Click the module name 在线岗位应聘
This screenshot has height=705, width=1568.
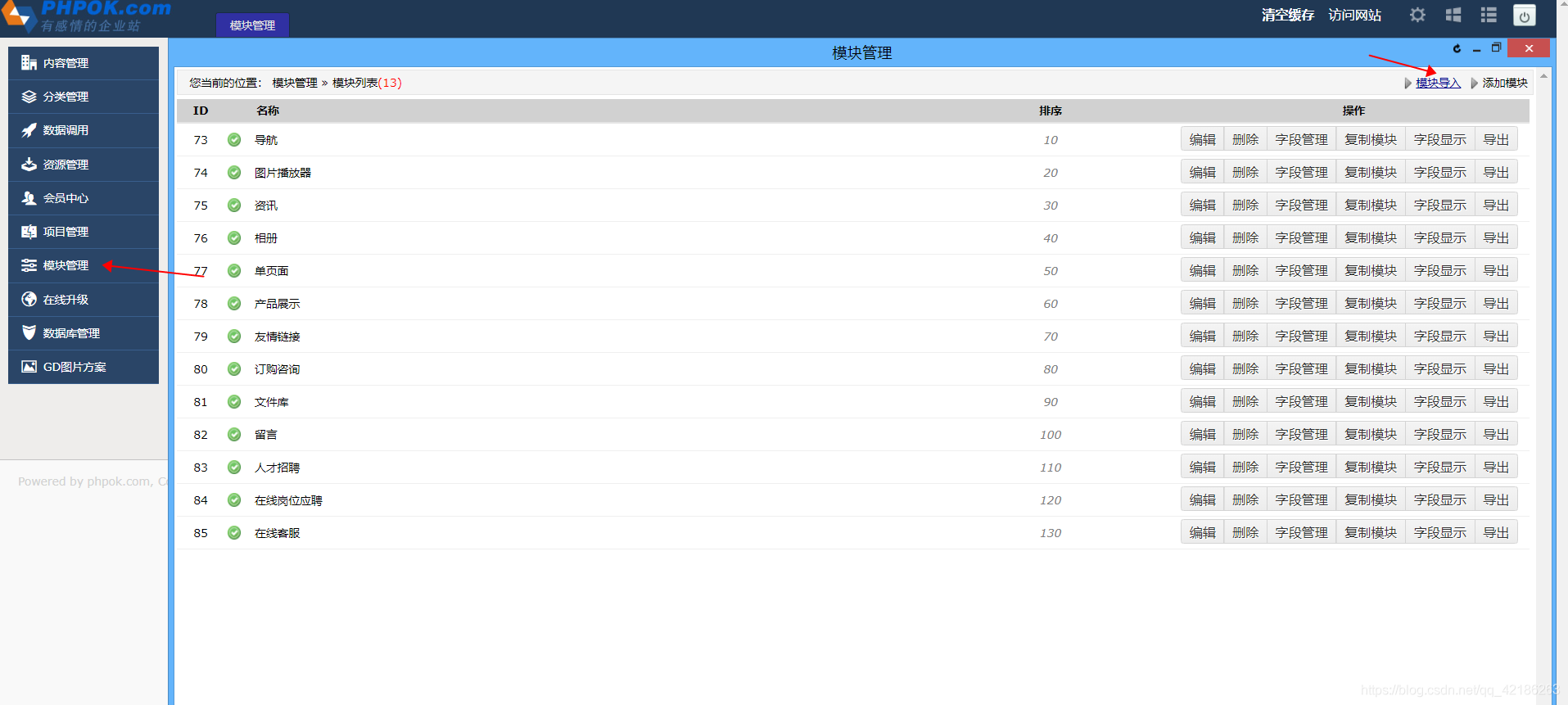[288, 500]
